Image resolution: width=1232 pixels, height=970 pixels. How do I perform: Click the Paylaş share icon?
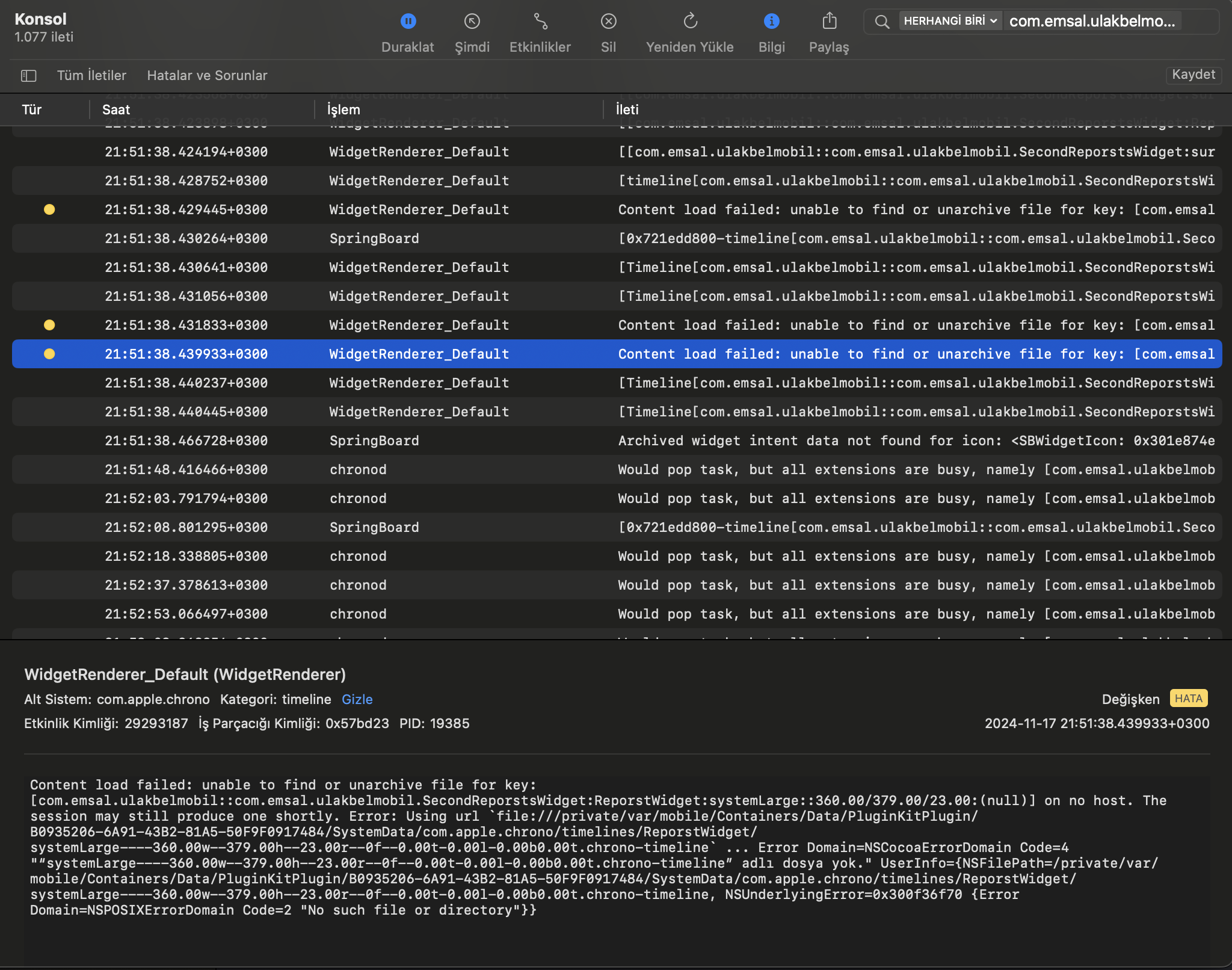pos(829,22)
